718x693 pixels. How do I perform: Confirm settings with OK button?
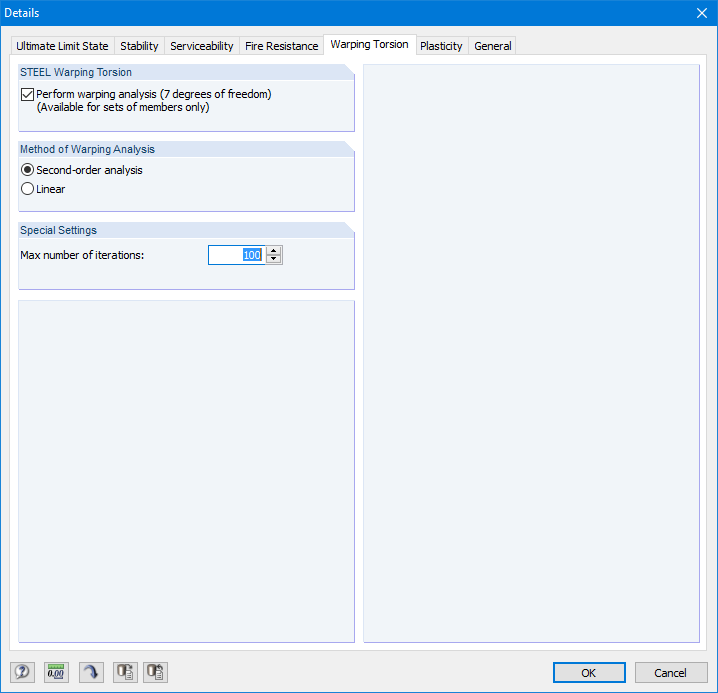[589, 672]
